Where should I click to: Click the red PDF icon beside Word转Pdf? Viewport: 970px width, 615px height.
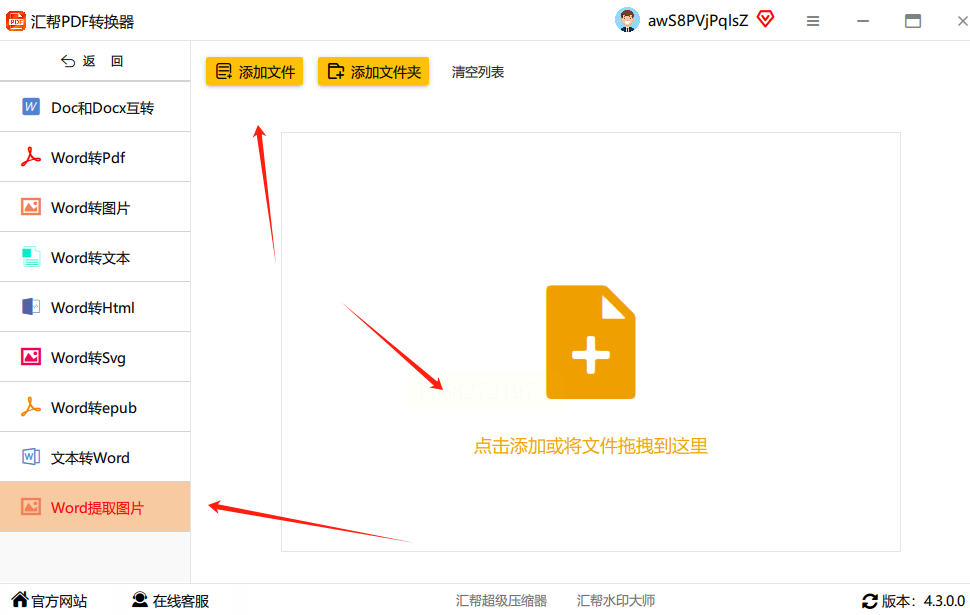[x=30, y=157]
